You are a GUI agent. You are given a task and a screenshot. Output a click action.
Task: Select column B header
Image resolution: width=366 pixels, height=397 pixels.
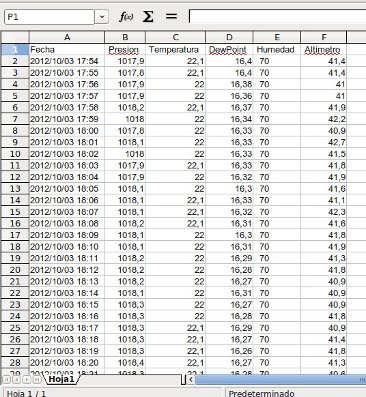coord(125,37)
